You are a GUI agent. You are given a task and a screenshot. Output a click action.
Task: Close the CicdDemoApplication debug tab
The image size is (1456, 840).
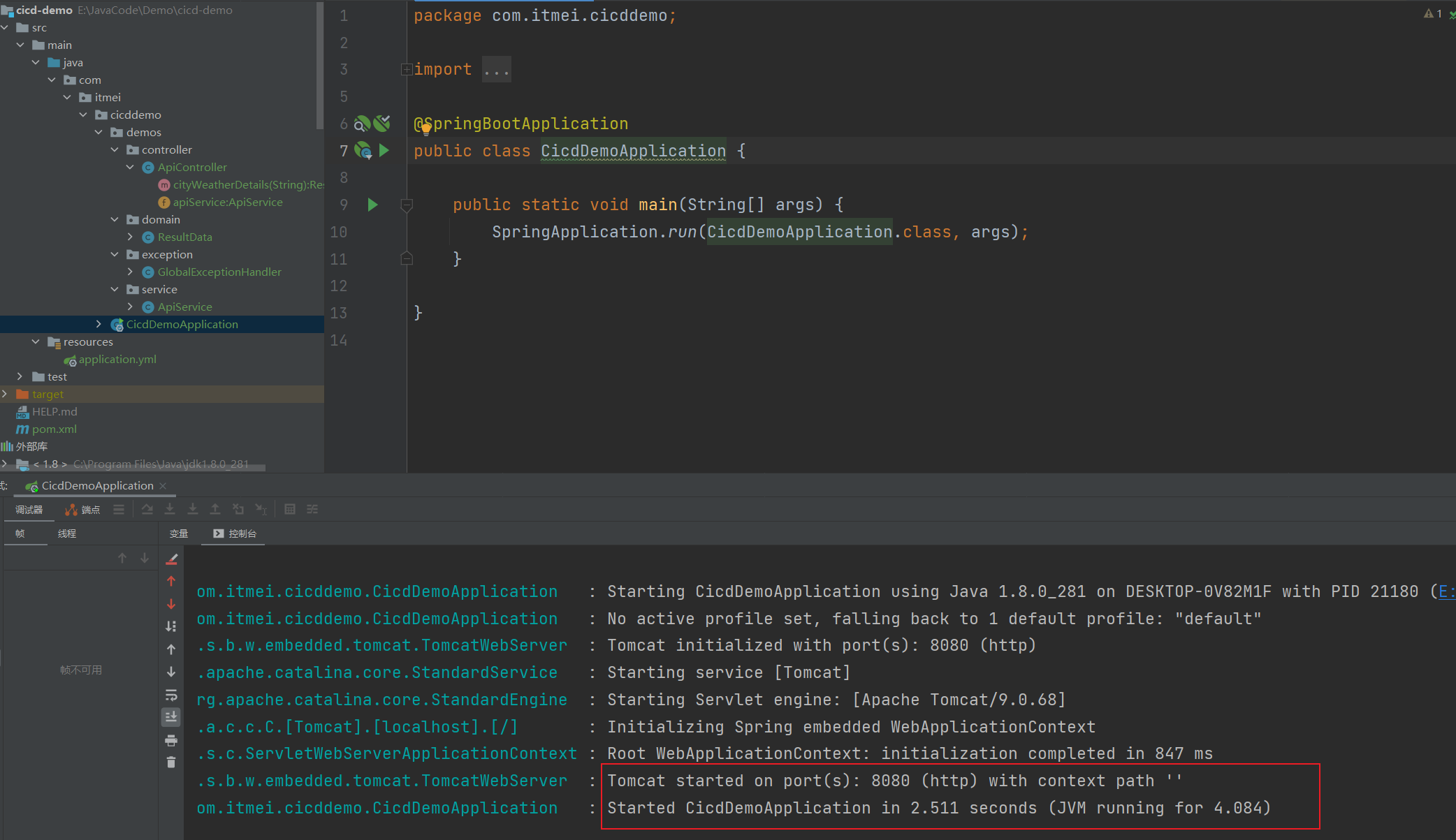[x=163, y=485]
